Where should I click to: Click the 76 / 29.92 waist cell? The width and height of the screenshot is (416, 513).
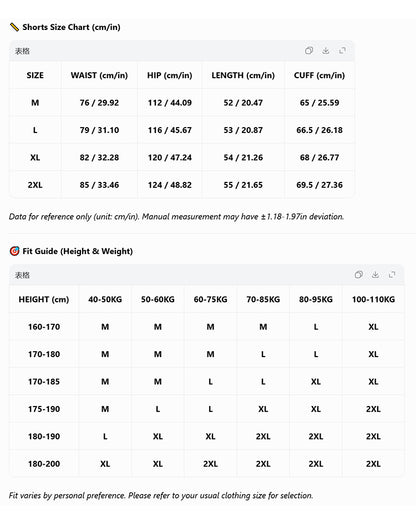tap(99, 103)
